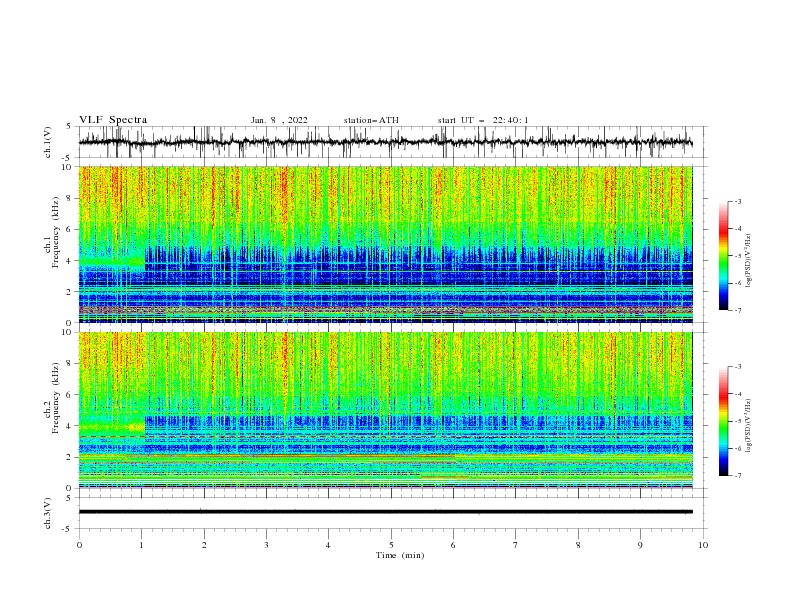792x612 pixels.
Task: Click inside the ch.1 spectrogram panel
Action: (385, 244)
